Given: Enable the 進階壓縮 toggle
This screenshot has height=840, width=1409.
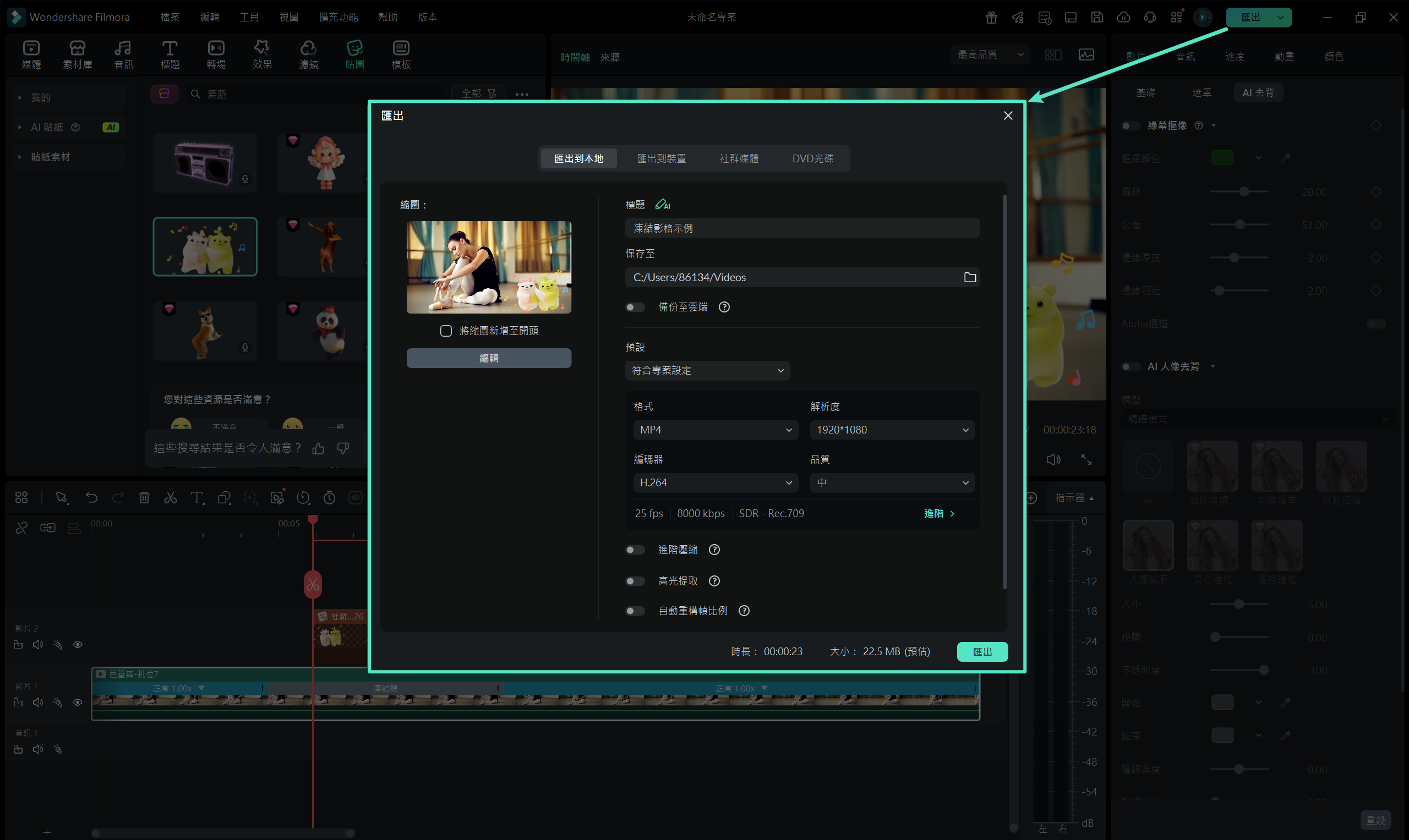Looking at the screenshot, I should 635,550.
